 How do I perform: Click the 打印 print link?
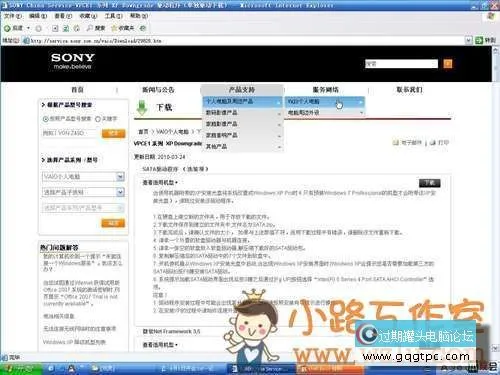[x=439, y=143]
